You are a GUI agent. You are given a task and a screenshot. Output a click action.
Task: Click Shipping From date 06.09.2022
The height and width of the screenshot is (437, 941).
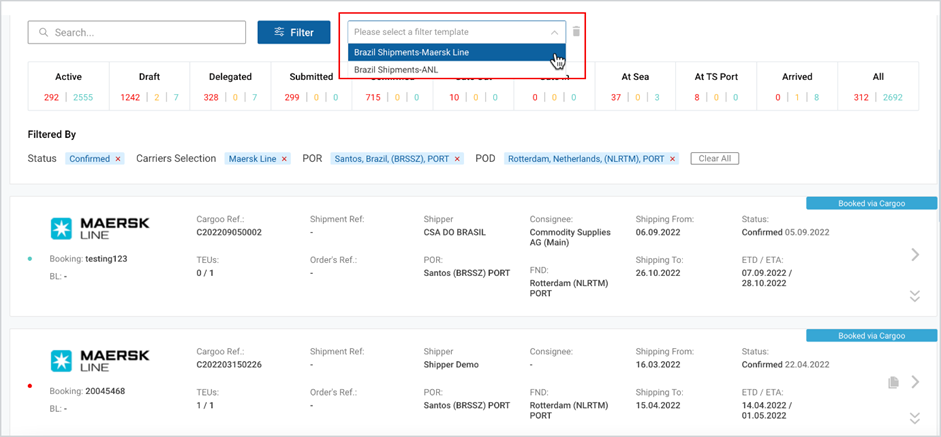click(x=658, y=232)
